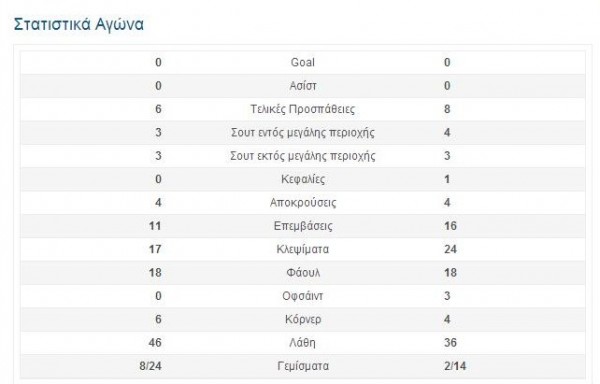Click the Ασίστ row label
The height and width of the screenshot is (384, 600).
click(x=303, y=86)
